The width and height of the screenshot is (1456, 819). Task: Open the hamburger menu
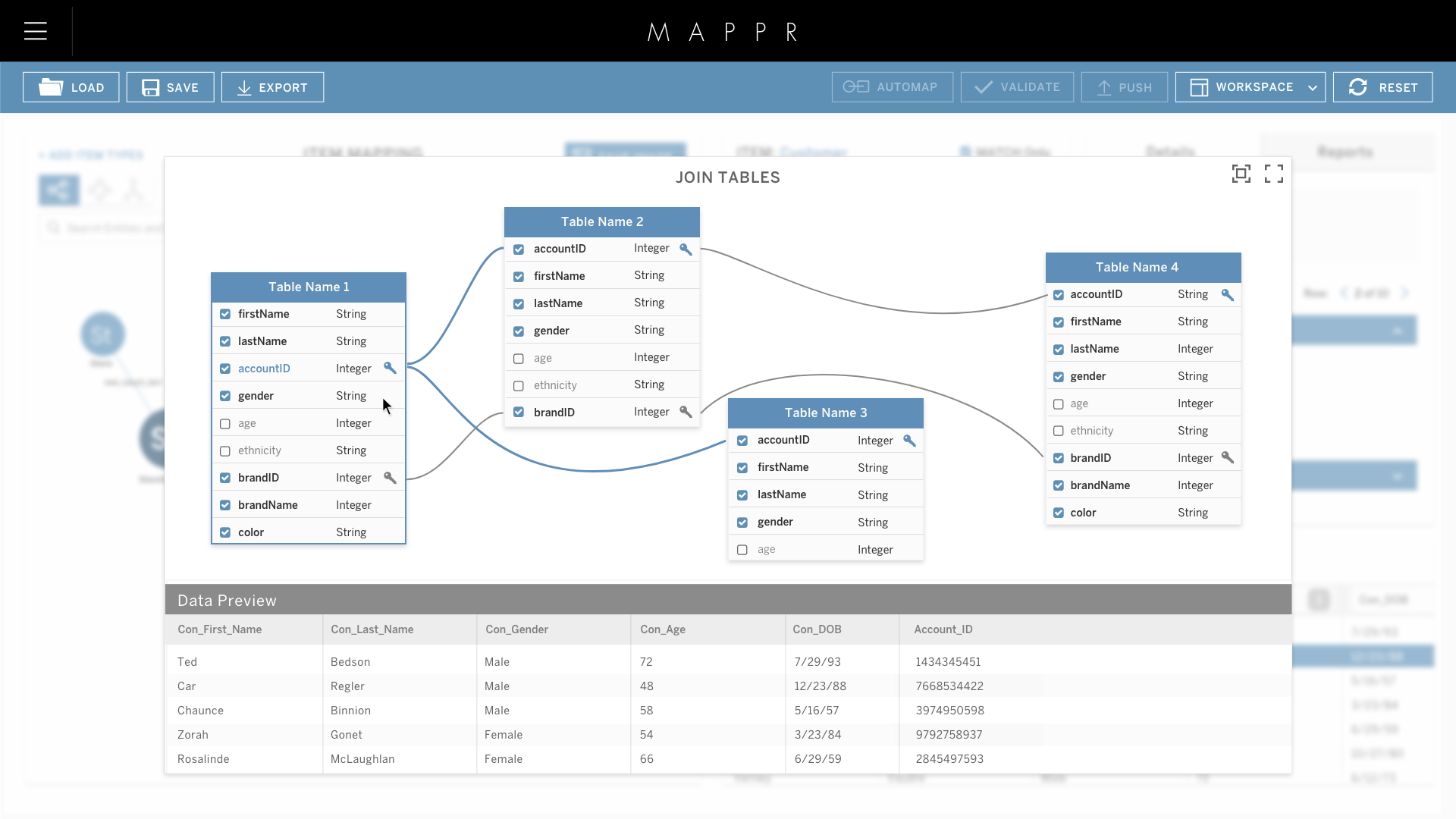pos(36,31)
